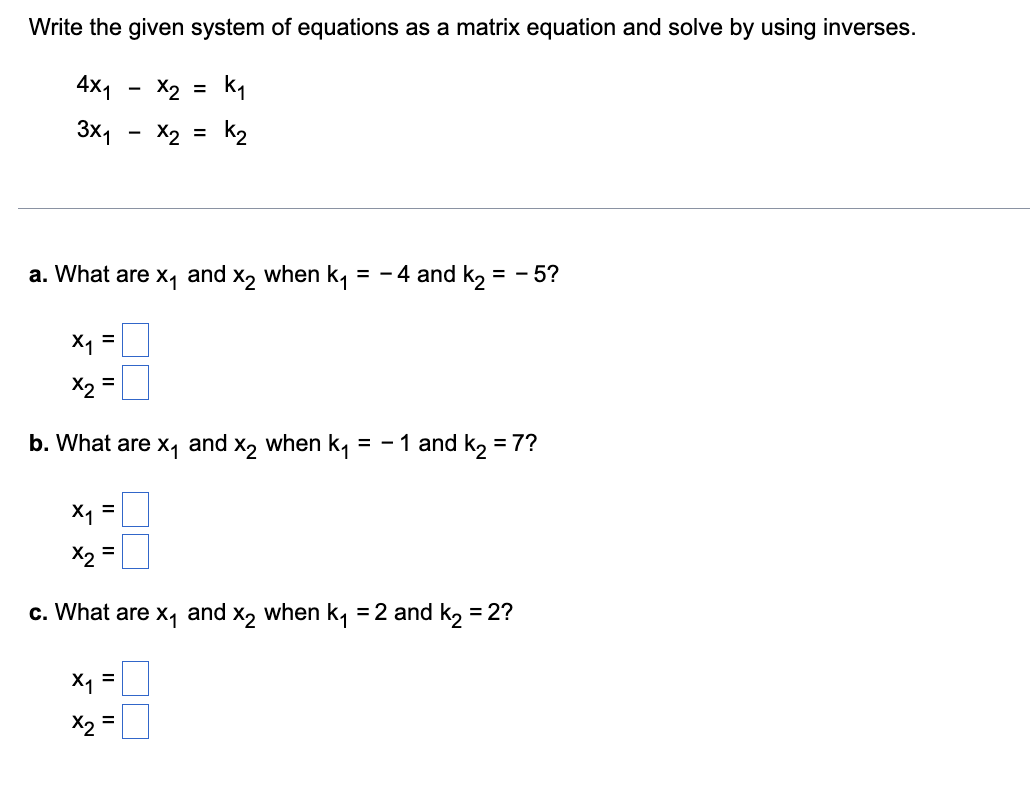Click the last empty answer field
Viewport: 1030px width, 812px height.
(137, 720)
